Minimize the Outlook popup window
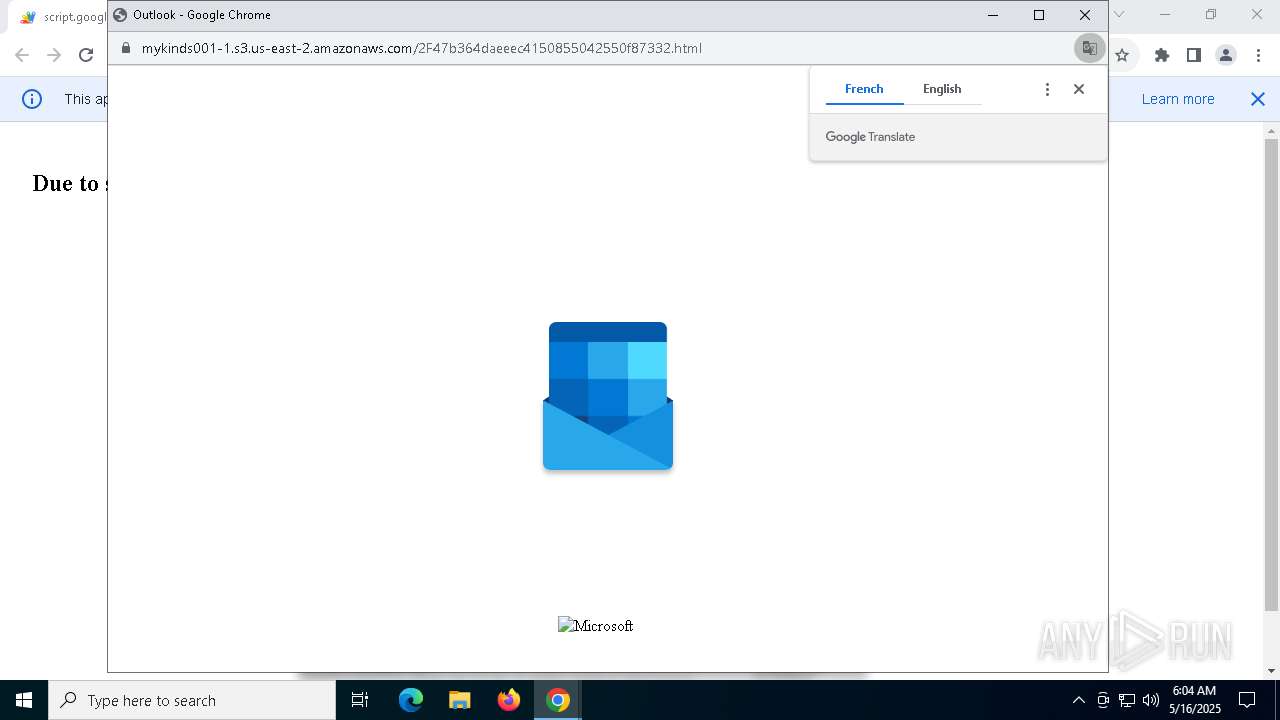The height and width of the screenshot is (720, 1280). click(x=993, y=15)
